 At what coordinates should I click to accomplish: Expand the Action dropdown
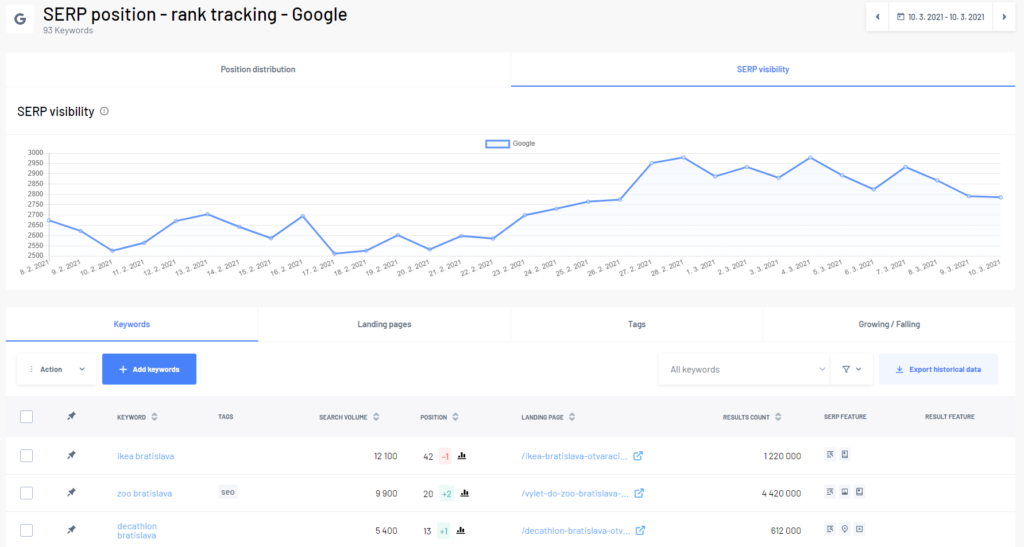(57, 369)
